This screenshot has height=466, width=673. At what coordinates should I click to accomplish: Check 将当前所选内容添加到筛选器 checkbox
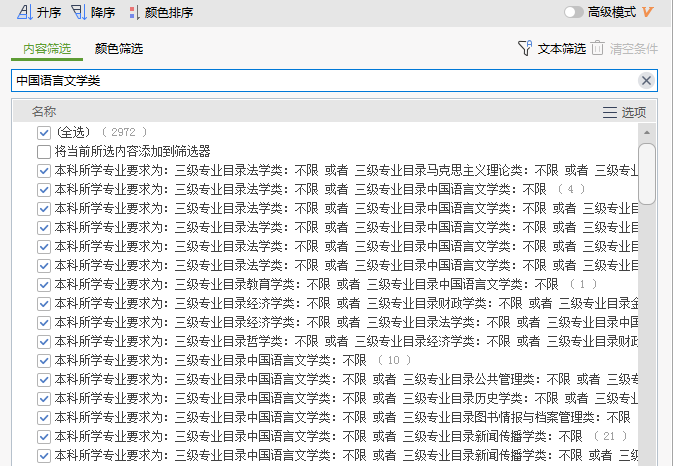click(x=44, y=151)
